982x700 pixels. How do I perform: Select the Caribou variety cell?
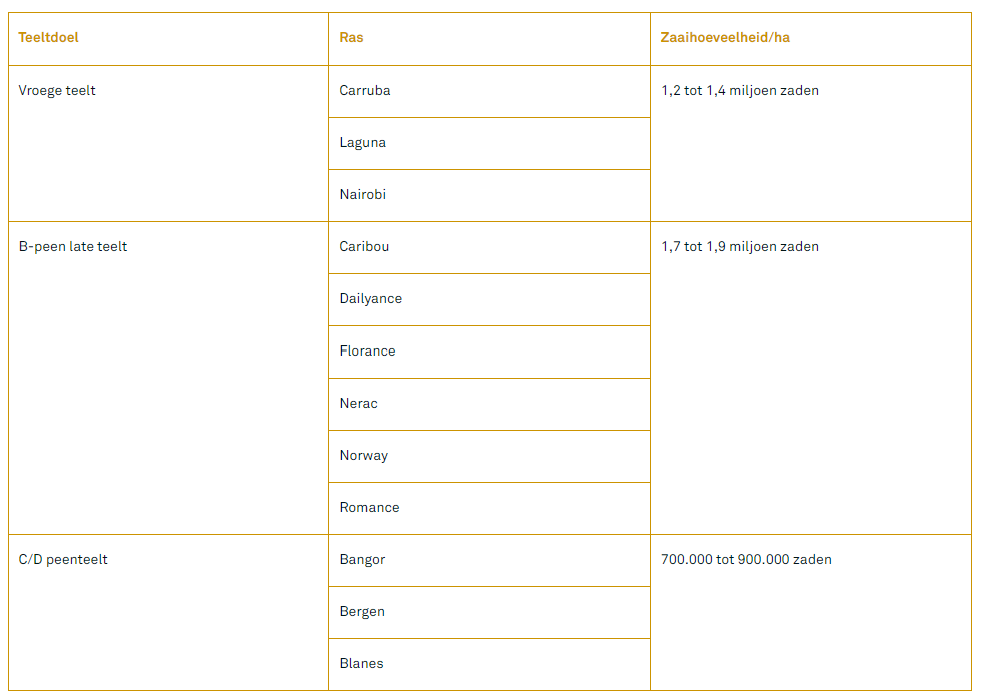[x=365, y=247]
